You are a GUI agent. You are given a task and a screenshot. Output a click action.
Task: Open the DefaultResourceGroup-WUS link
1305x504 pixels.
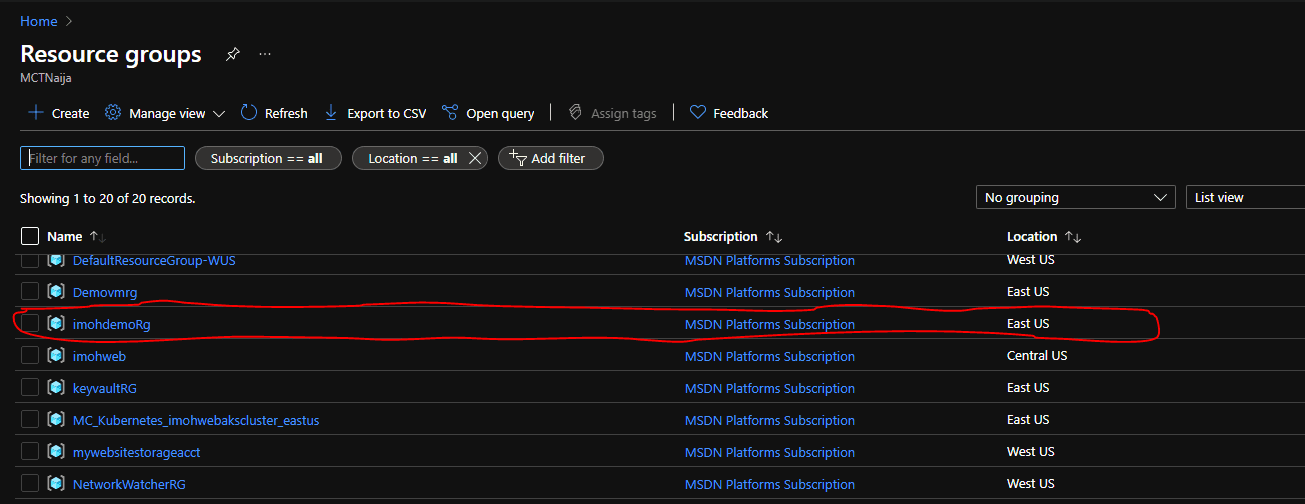(x=154, y=260)
